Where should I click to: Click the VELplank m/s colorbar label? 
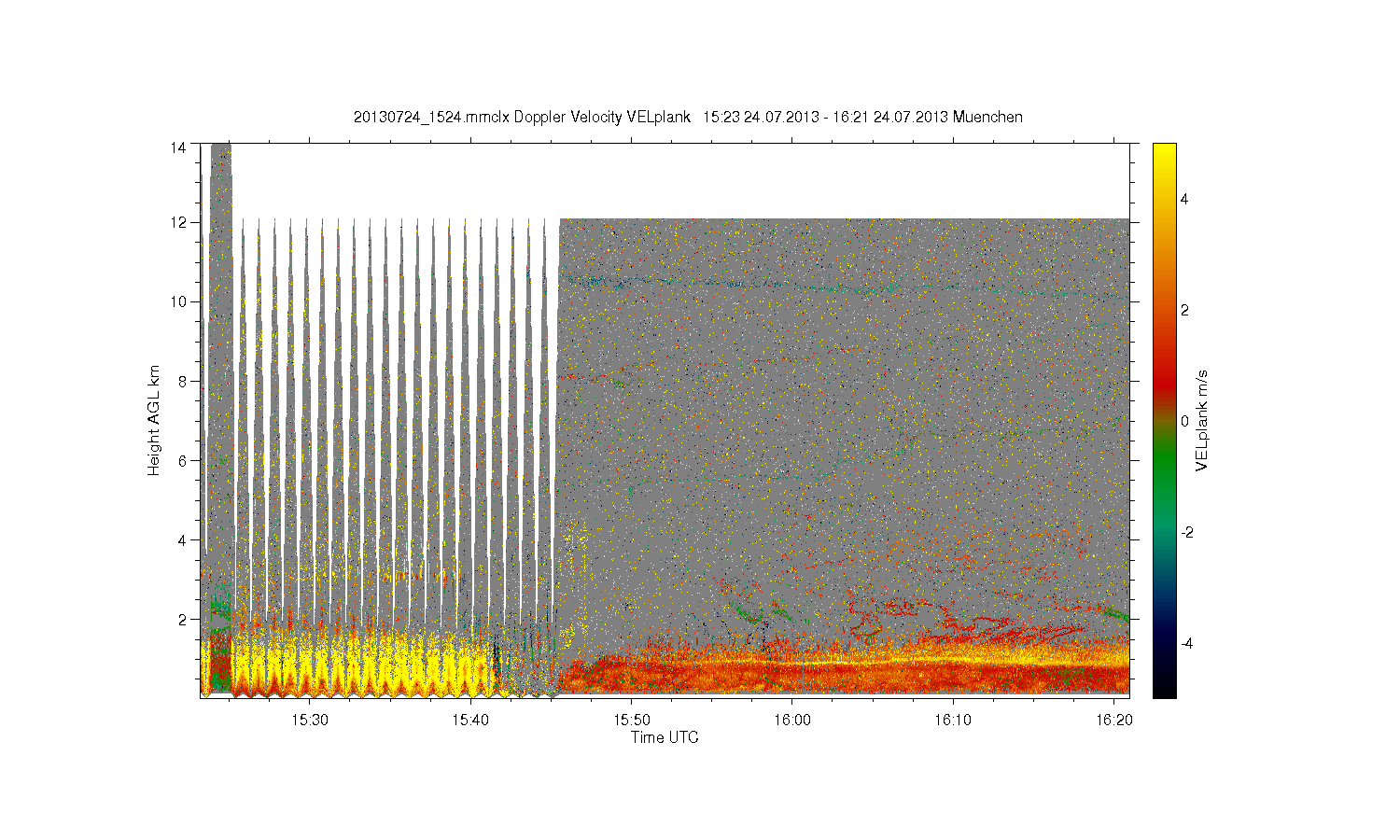(x=1202, y=420)
